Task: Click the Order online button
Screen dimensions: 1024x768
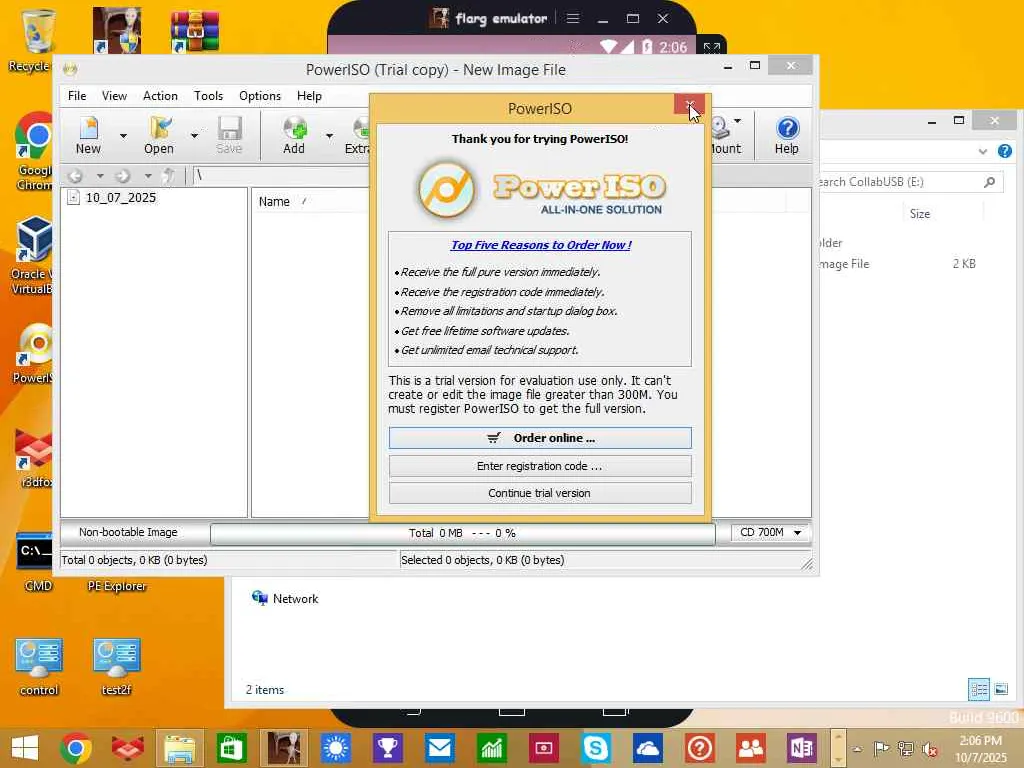Action: pyautogui.click(x=540, y=438)
